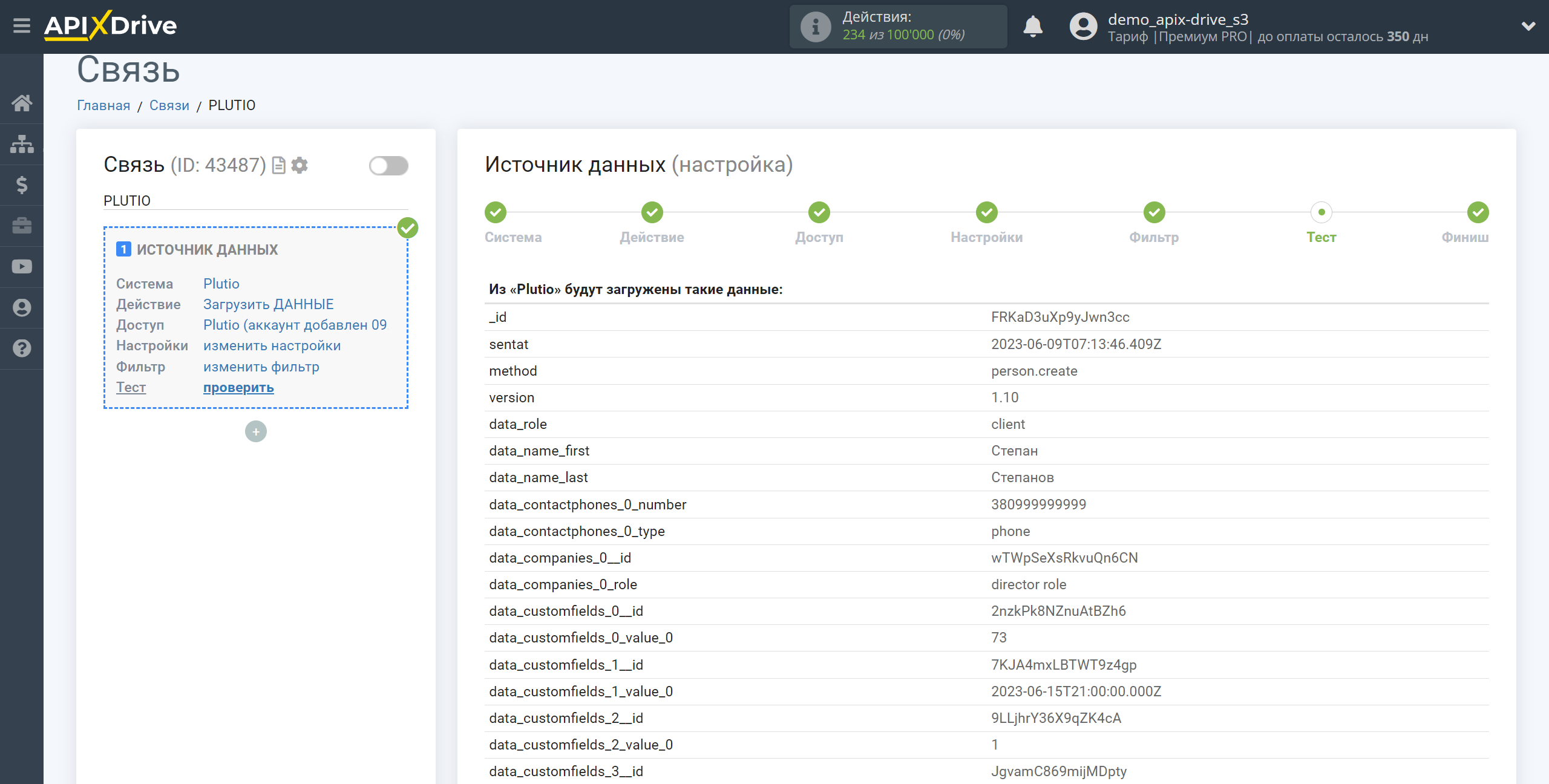Open billing dollar icon in sidebar

(x=22, y=185)
